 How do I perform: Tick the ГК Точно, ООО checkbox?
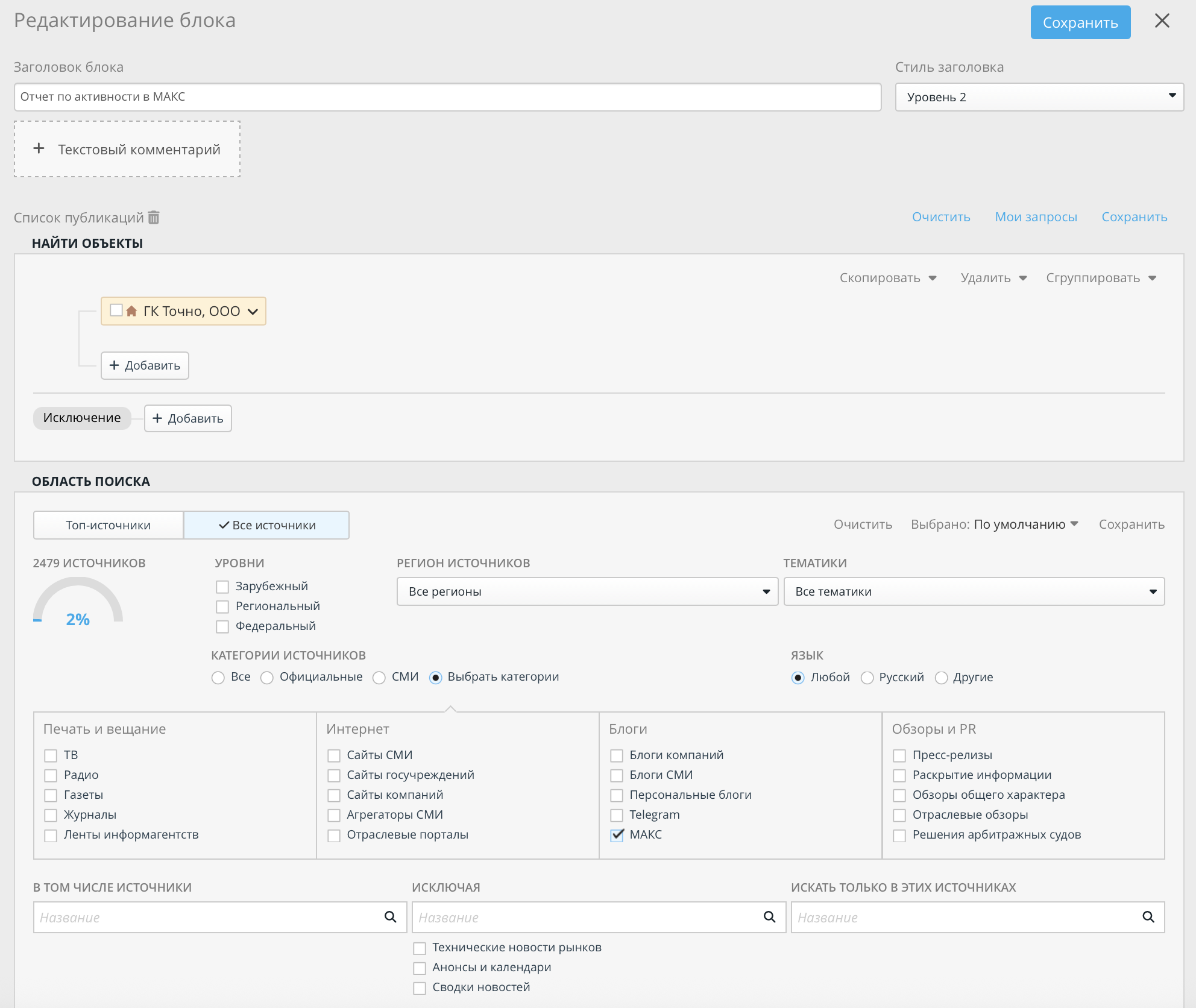(x=116, y=310)
